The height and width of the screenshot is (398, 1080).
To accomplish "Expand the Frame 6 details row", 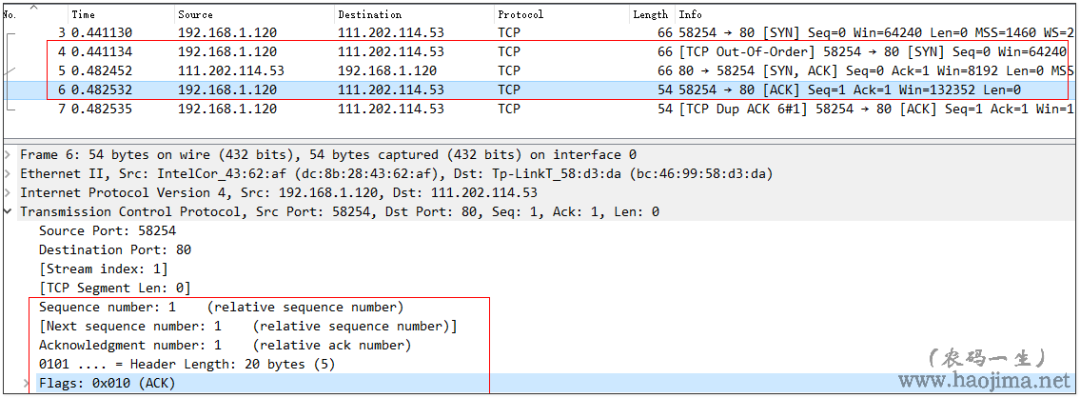I will [8, 154].
